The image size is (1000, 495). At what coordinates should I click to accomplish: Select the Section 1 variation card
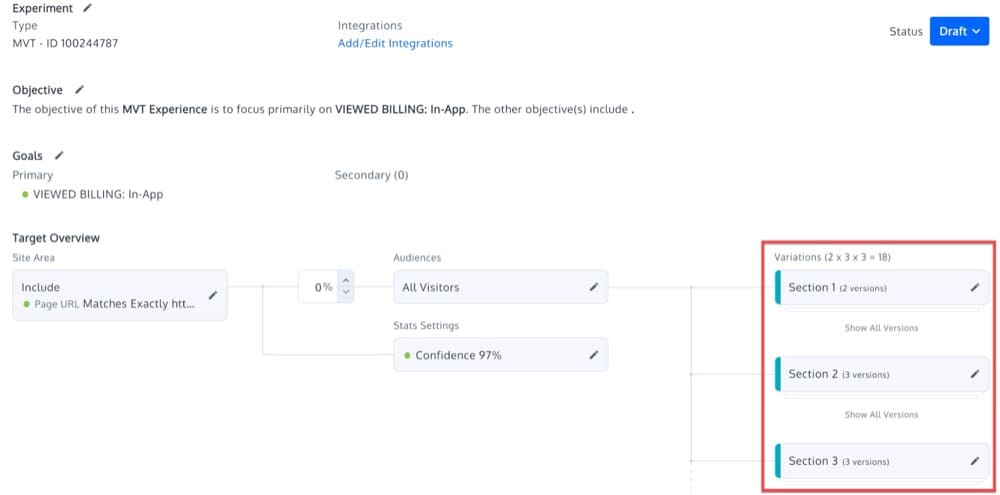pyautogui.click(x=860, y=288)
